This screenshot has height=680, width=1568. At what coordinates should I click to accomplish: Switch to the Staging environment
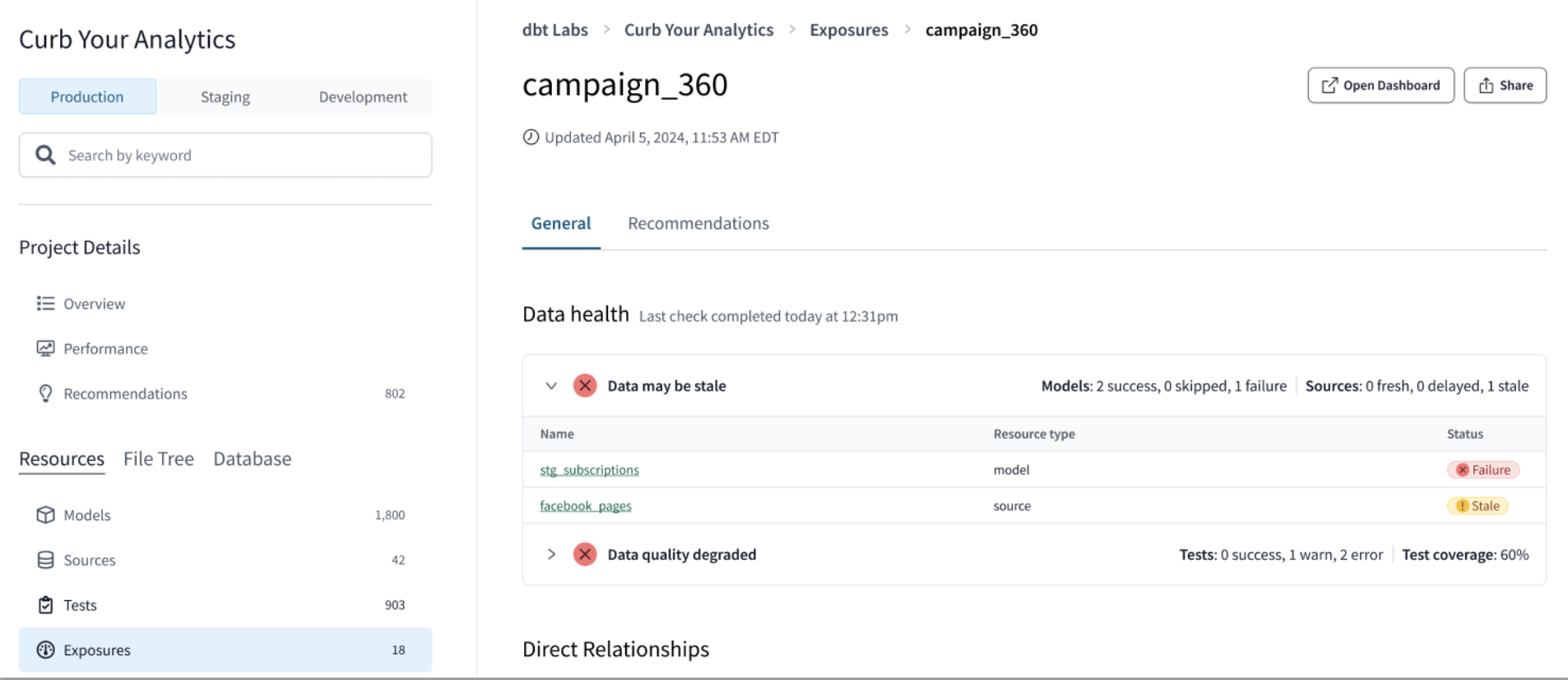click(225, 96)
